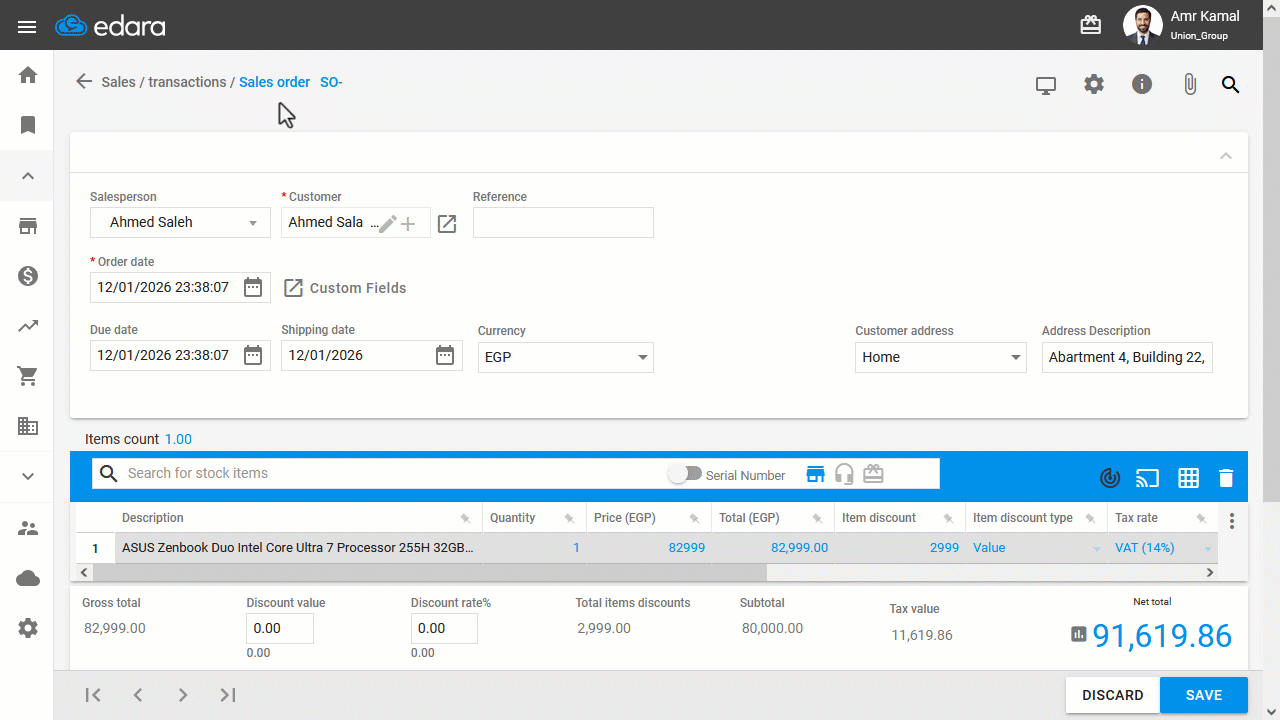Screen dimensions: 1280x720
Task: Click the DISCARD button
Action: coord(1113,695)
